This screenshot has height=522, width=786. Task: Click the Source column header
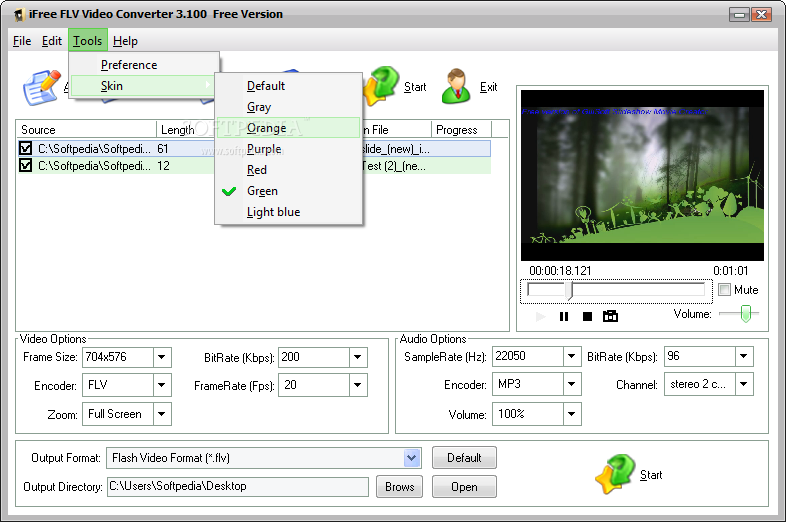(x=86, y=130)
